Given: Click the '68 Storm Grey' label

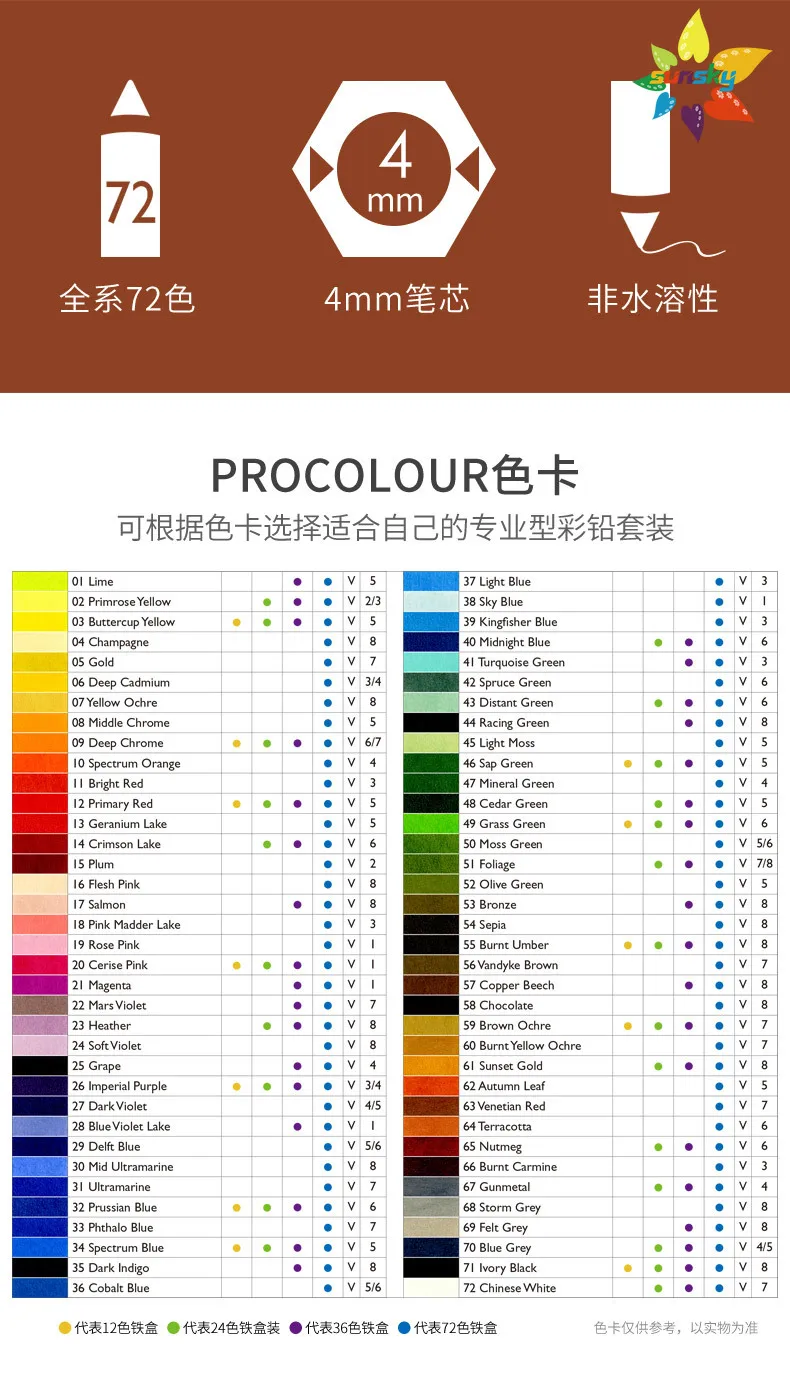Looking at the screenshot, I should tap(502, 1207).
